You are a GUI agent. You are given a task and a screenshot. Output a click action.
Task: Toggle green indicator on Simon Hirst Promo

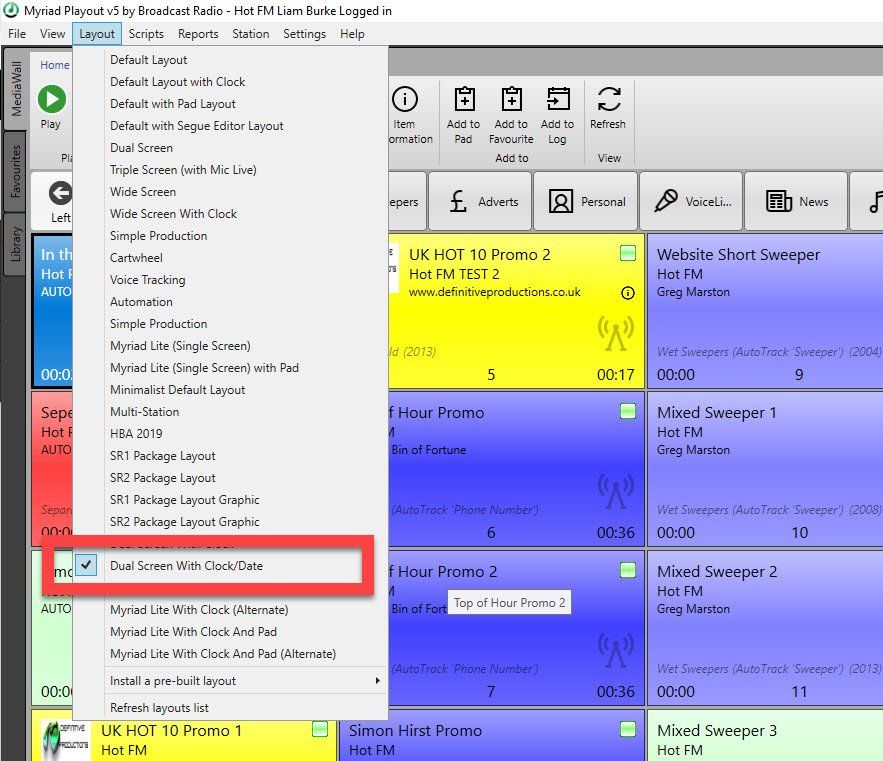click(x=628, y=729)
